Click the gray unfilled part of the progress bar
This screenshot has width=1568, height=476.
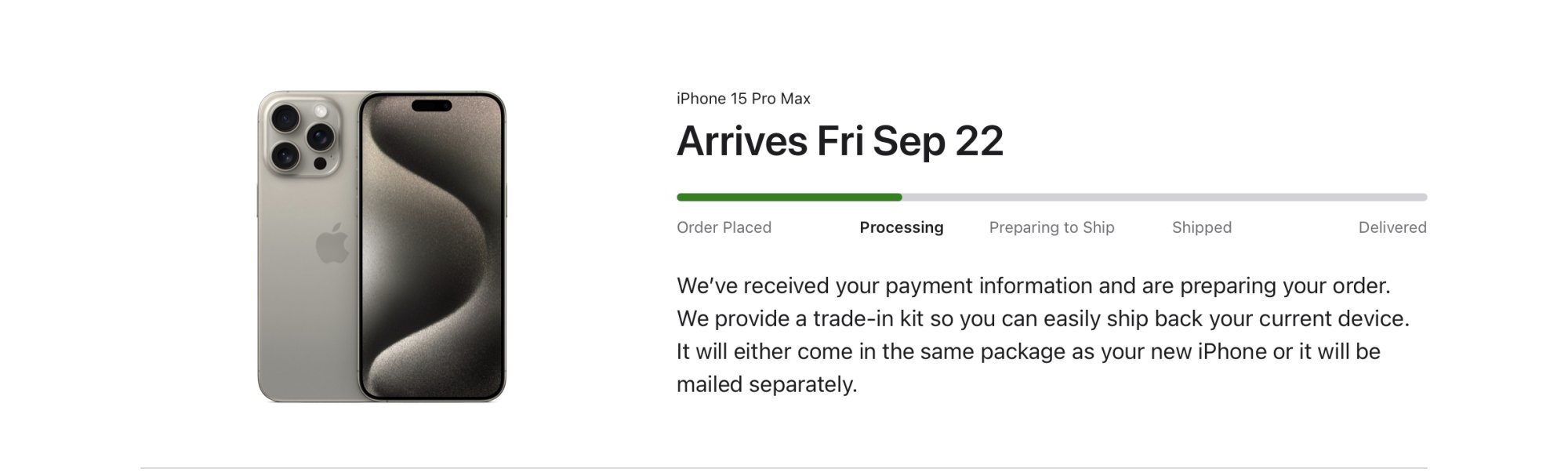[x=1164, y=198]
